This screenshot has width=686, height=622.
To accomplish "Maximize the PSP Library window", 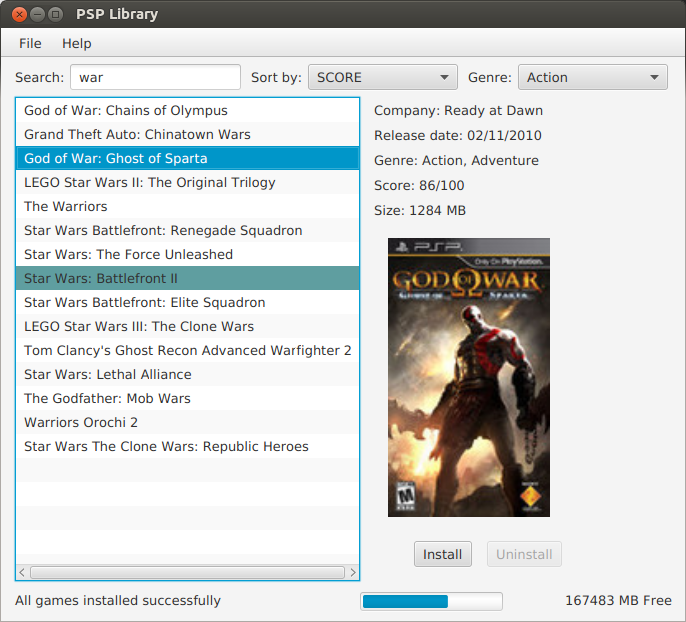I will [x=56, y=14].
